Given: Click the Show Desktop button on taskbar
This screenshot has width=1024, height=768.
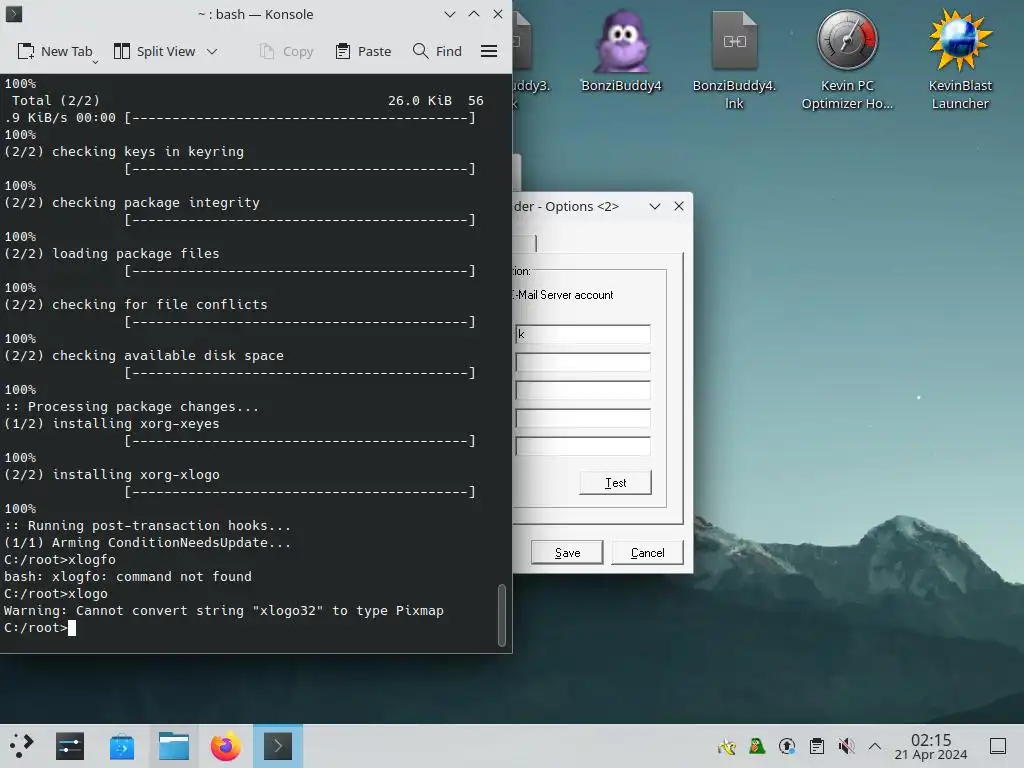Looking at the screenshot, I should pyautogui.click(x=998, y=746).
